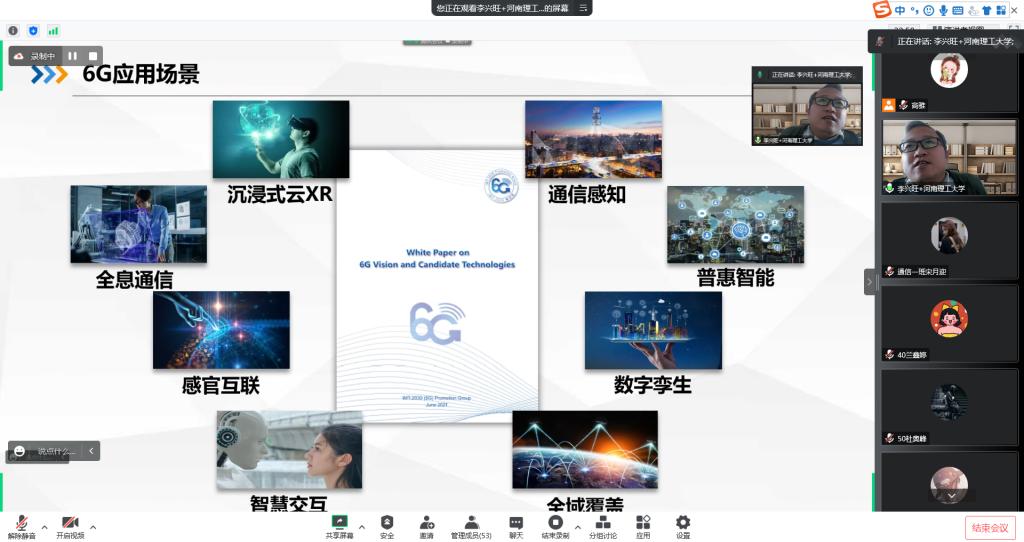Toggle Sogou Chinese/English input mode
The width and height of the screenshot is (1024, 542).
coord(900,10)
